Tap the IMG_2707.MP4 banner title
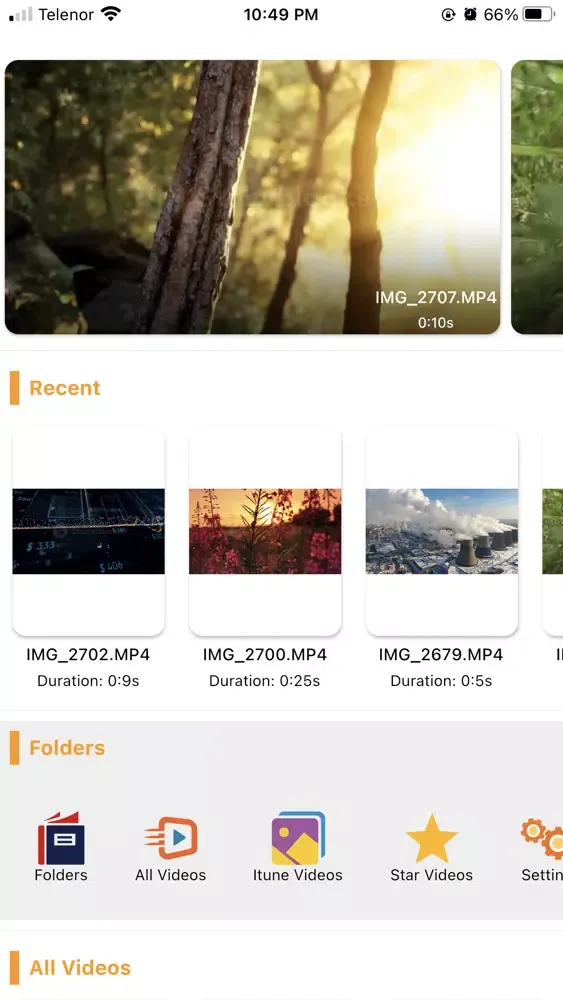This screenshot has height=1000, width=563. pyautogui.click(x=435, y=297)
